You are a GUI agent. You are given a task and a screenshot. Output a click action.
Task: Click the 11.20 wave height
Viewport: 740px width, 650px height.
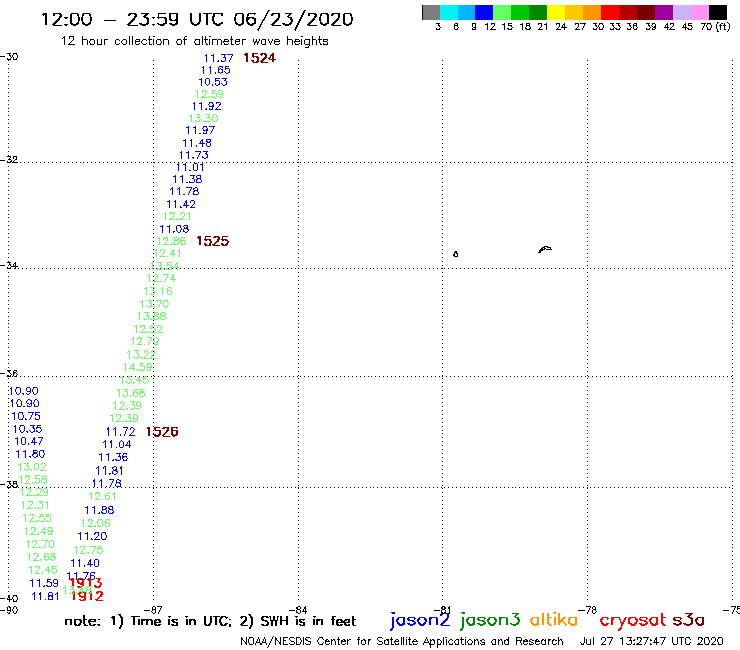click(92, 536)
